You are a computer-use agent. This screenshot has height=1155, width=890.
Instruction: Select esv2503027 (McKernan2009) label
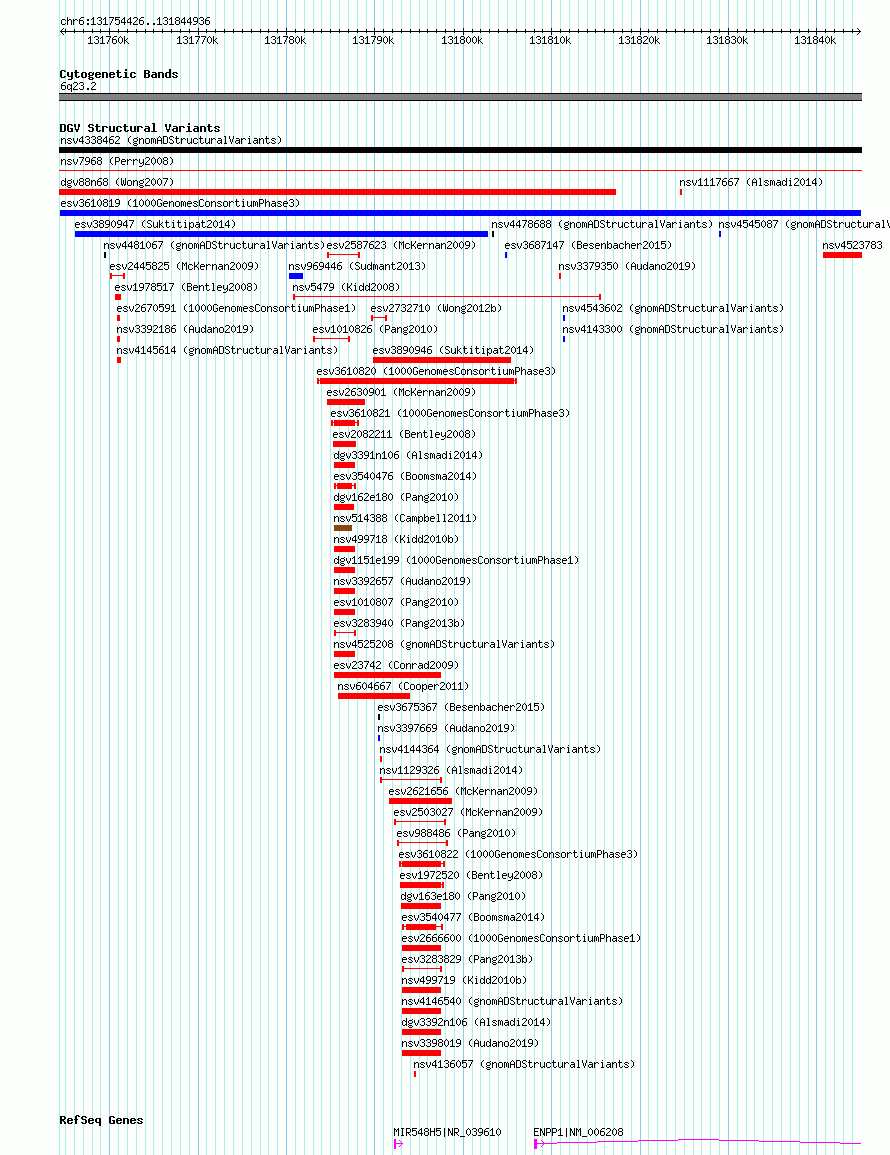(x=469, y=812)
